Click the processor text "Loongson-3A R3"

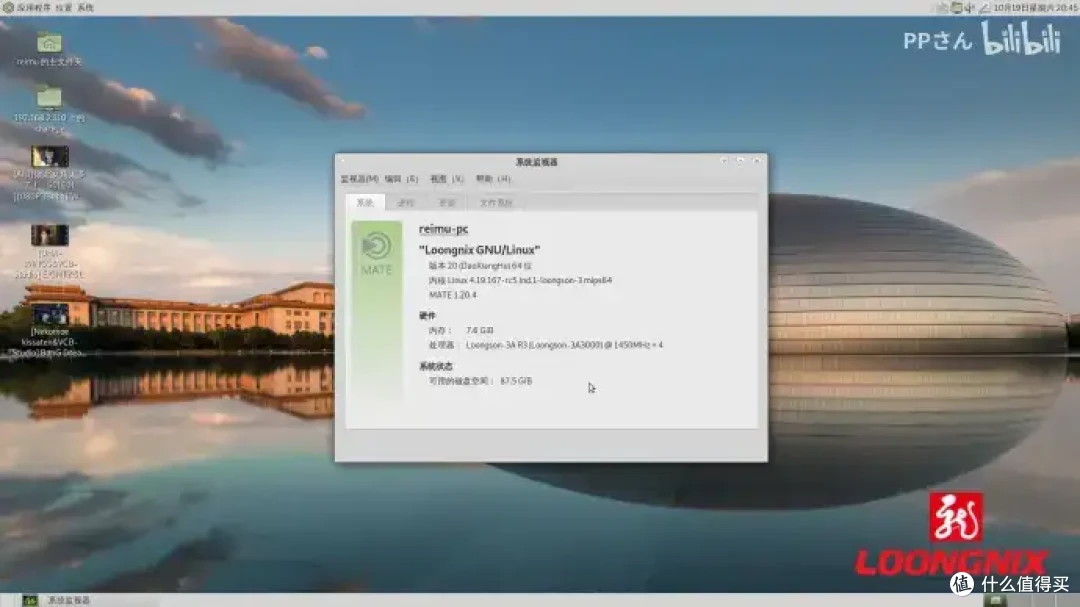[564, 344]
